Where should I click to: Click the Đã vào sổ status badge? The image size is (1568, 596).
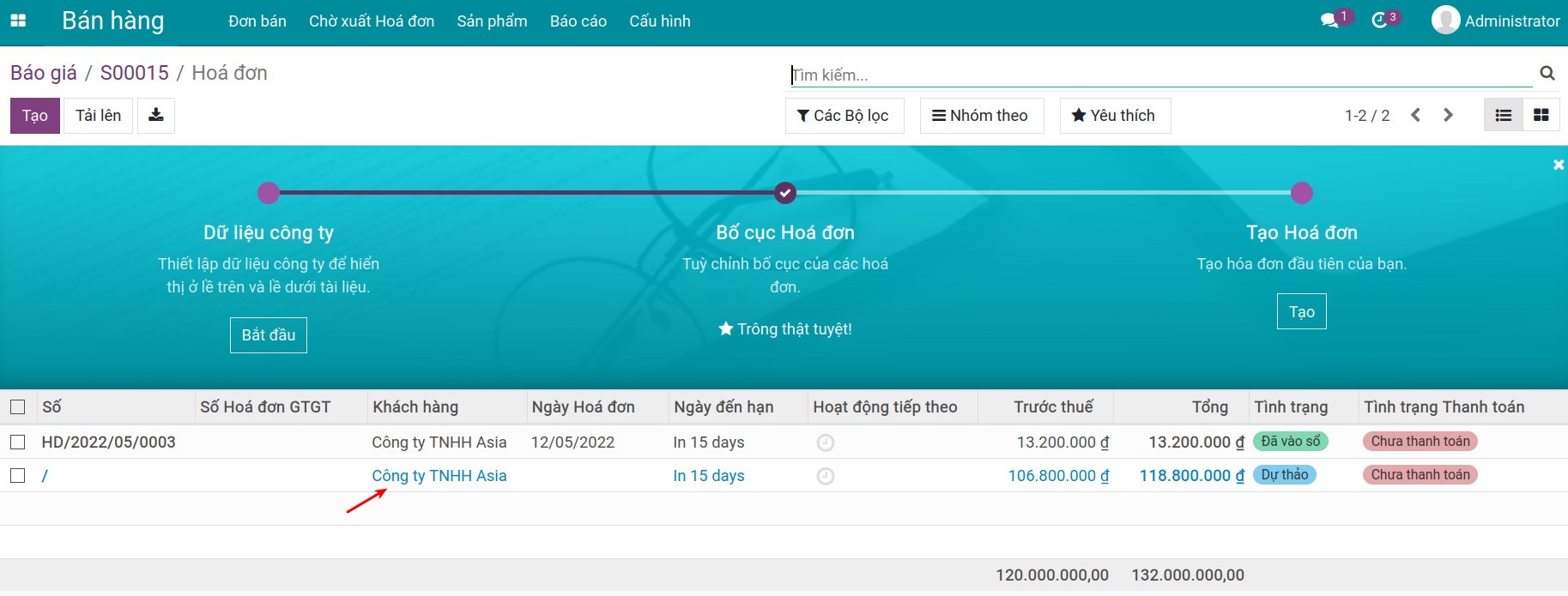click(x=1291, y=442)
